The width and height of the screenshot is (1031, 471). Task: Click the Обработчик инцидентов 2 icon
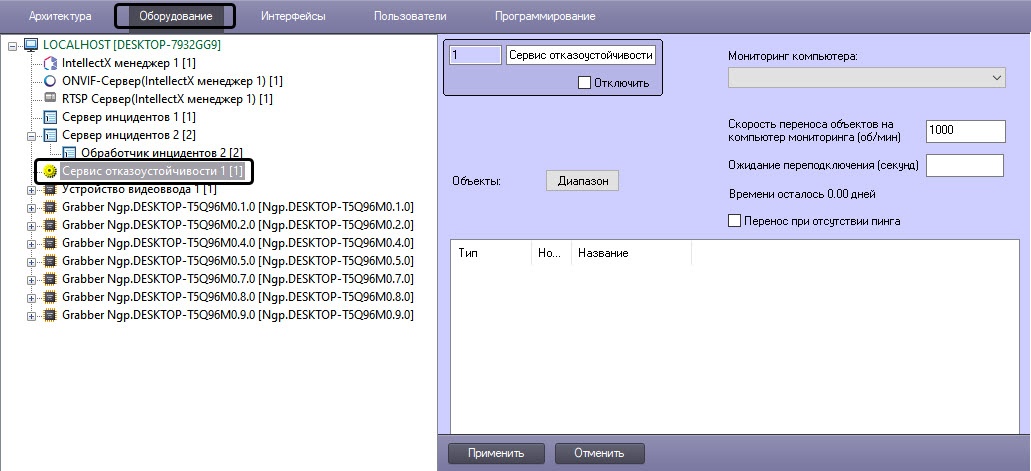(x=68, y=153)
